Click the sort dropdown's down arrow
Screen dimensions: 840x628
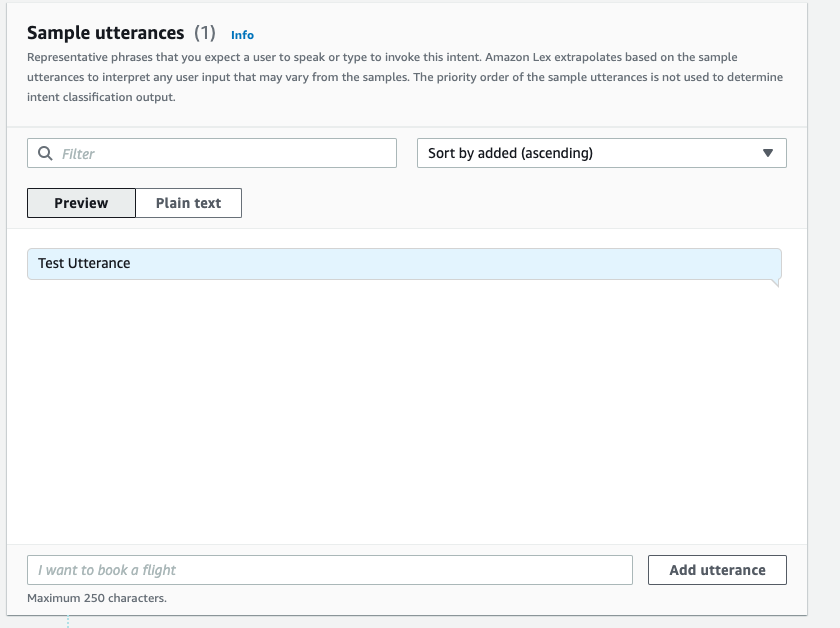[x=768, y=153]
